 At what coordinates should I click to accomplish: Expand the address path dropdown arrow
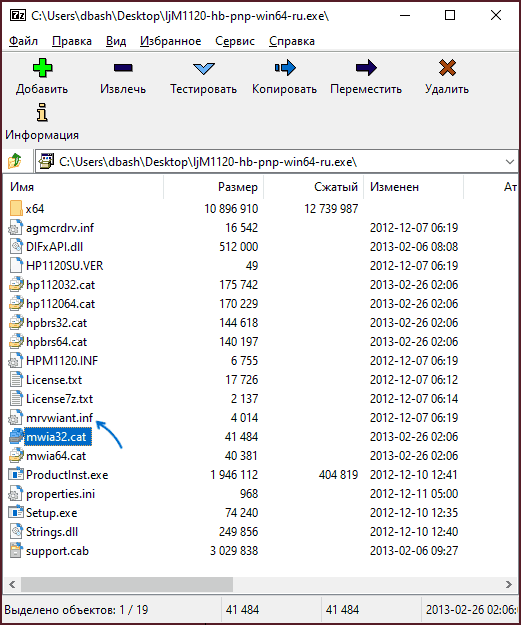(509, 162)
